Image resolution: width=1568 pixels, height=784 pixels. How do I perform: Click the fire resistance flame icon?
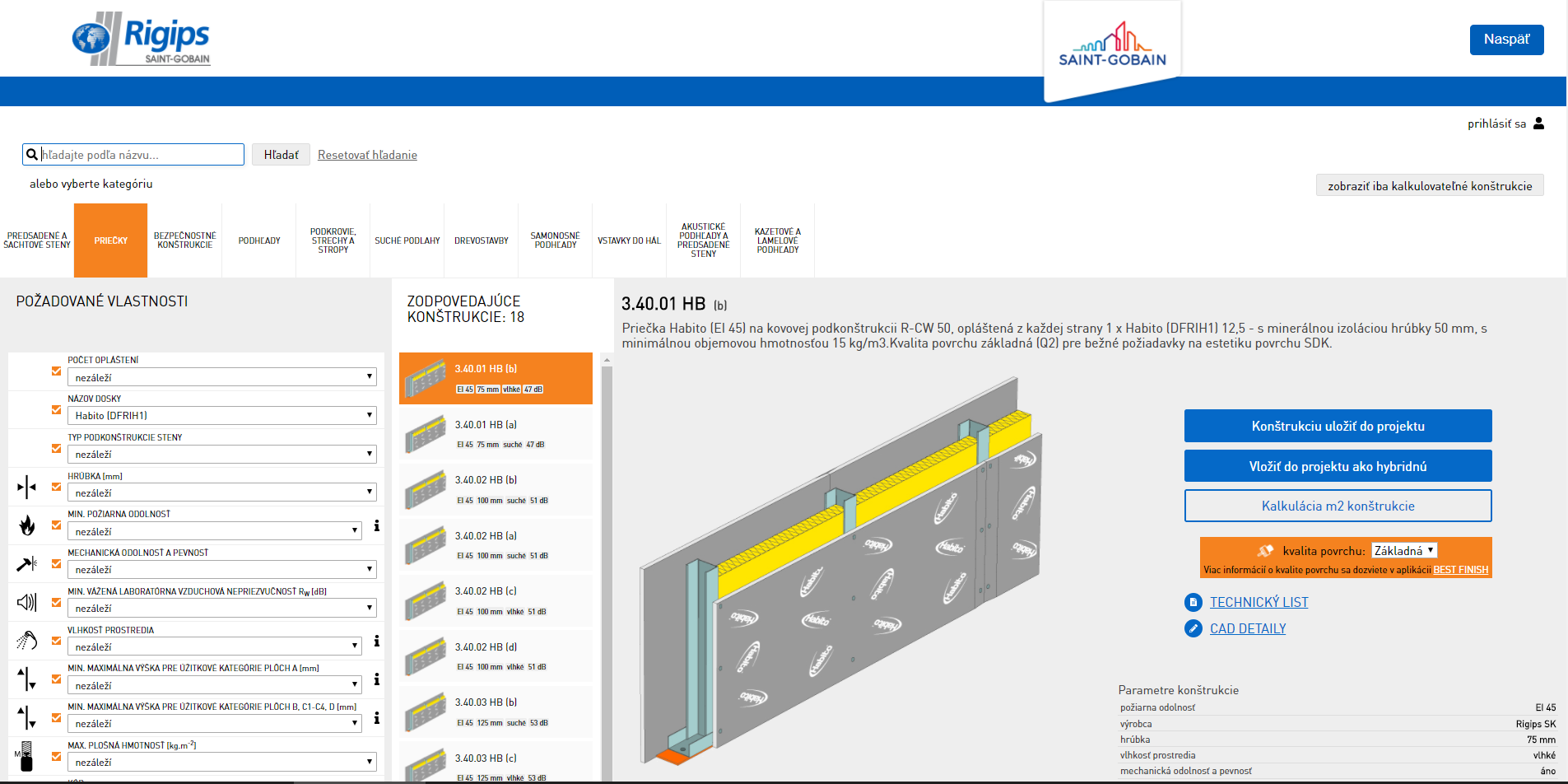tap(27, 525)
